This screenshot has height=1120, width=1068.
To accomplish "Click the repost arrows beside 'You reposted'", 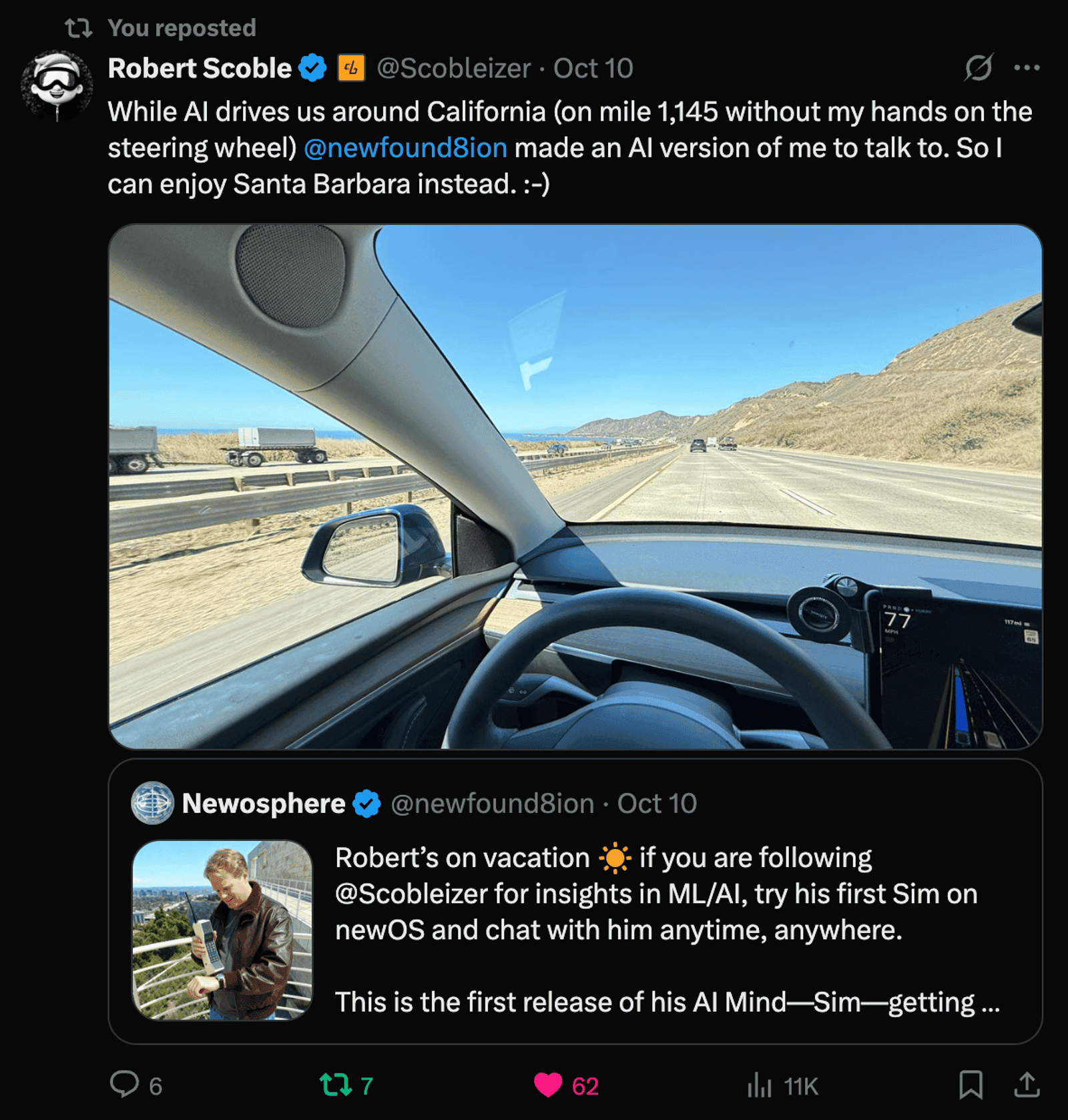I will point(80,27).
